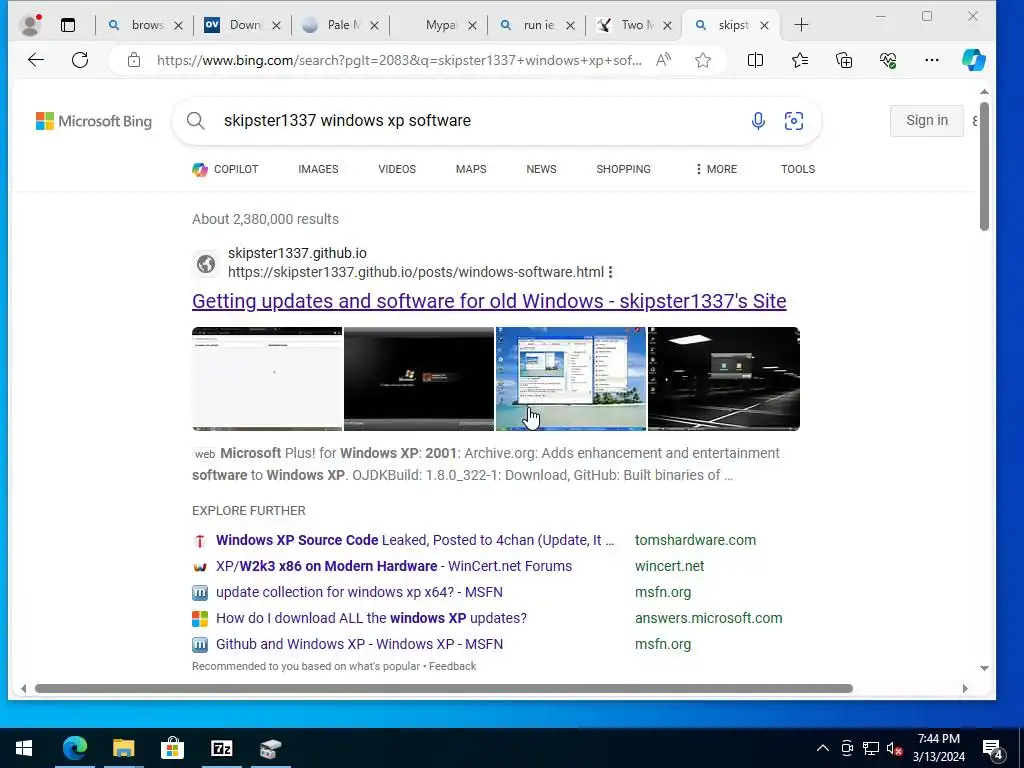Click the Sign in button
The width and height of the screenshot is (1024, 768).
point(927,120)
